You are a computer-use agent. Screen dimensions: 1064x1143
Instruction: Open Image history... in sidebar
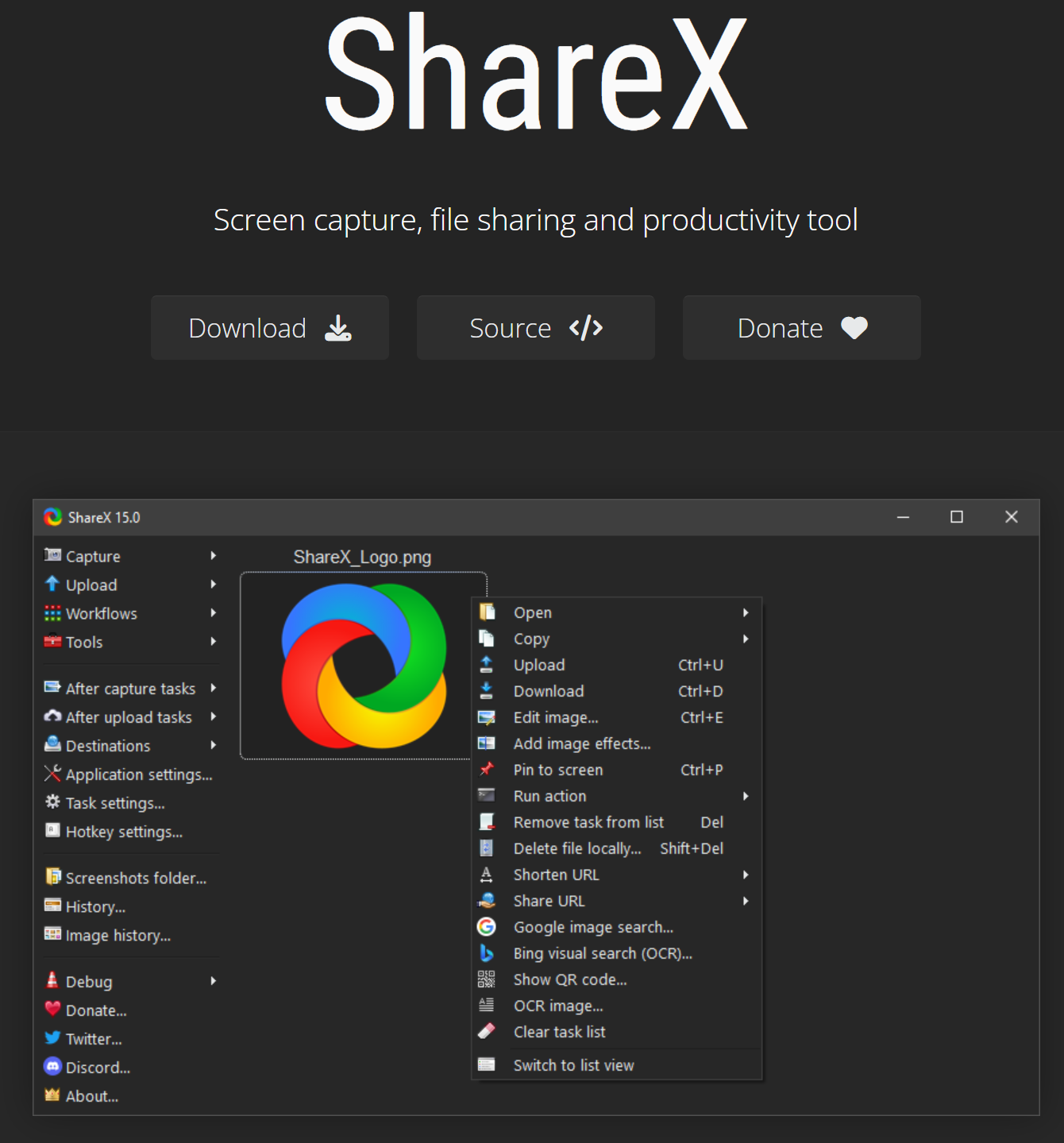[x=108, y=935]
